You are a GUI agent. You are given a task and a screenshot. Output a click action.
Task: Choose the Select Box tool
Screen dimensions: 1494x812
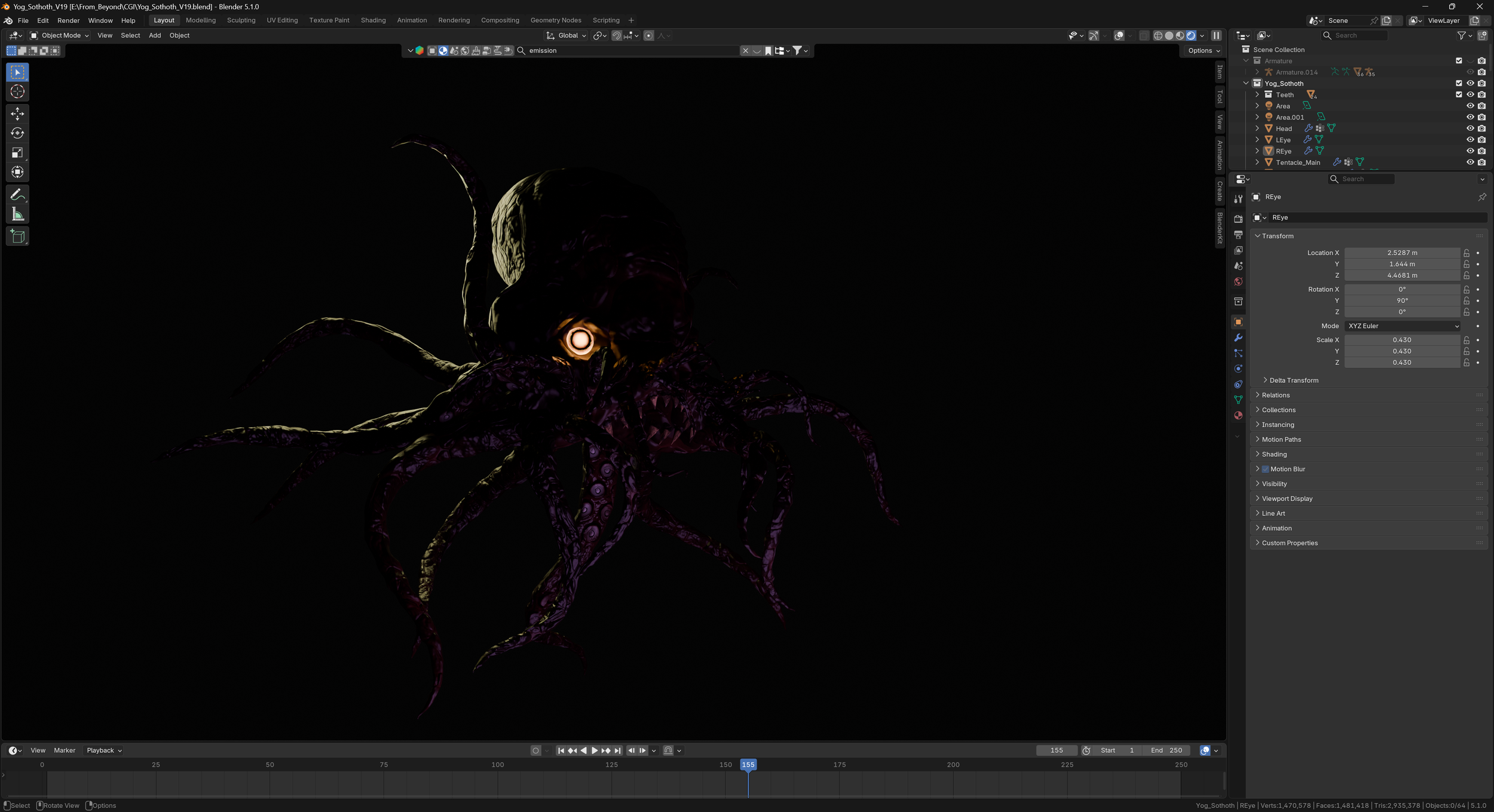(17, 72)
